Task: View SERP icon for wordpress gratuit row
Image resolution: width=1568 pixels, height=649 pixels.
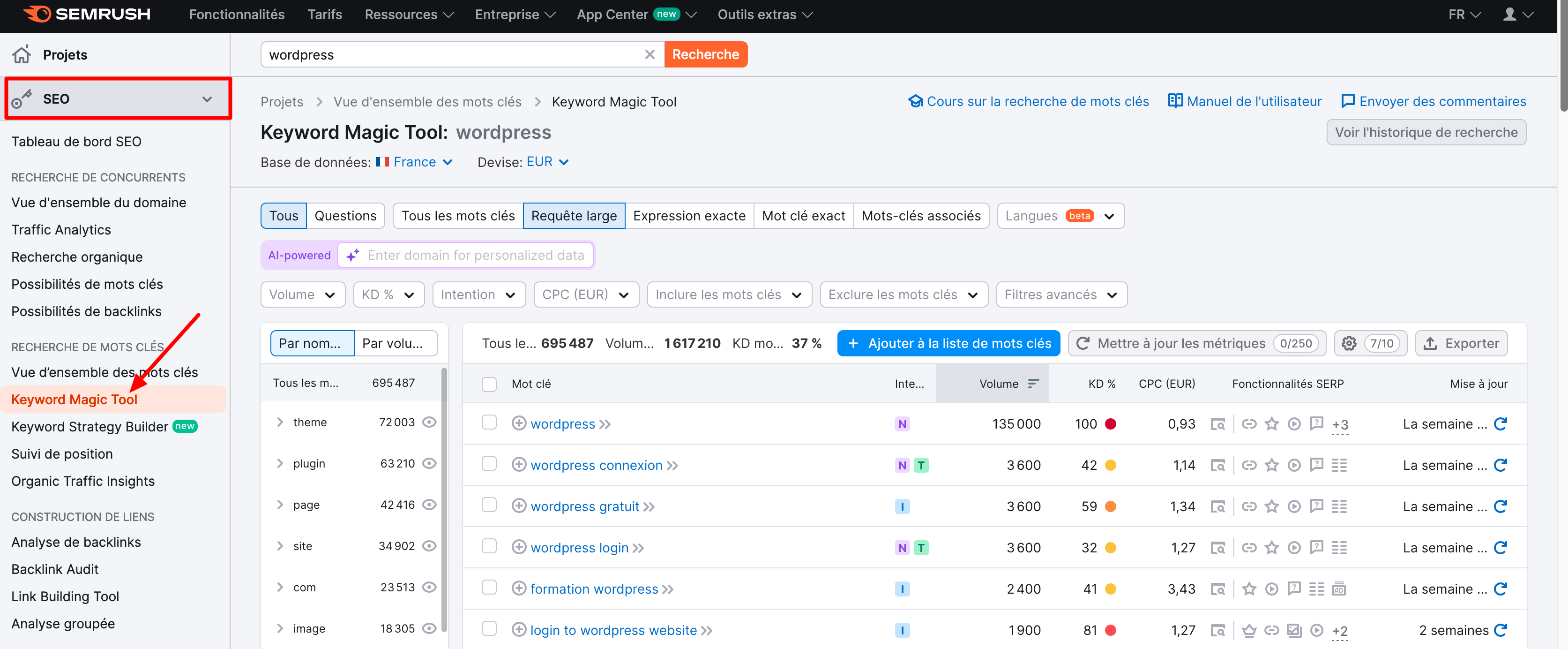Action: click(x=1218, y=506)
